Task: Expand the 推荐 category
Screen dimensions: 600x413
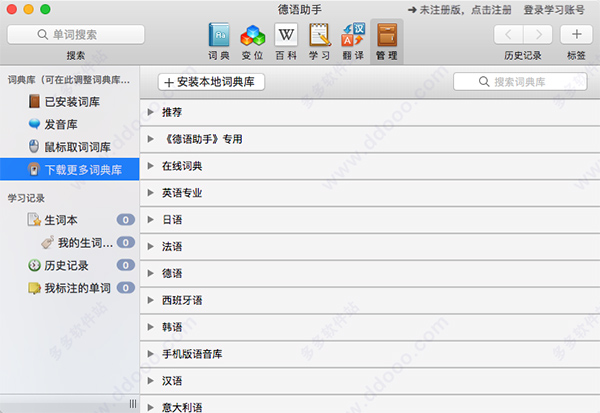Action: coord(151,112)
